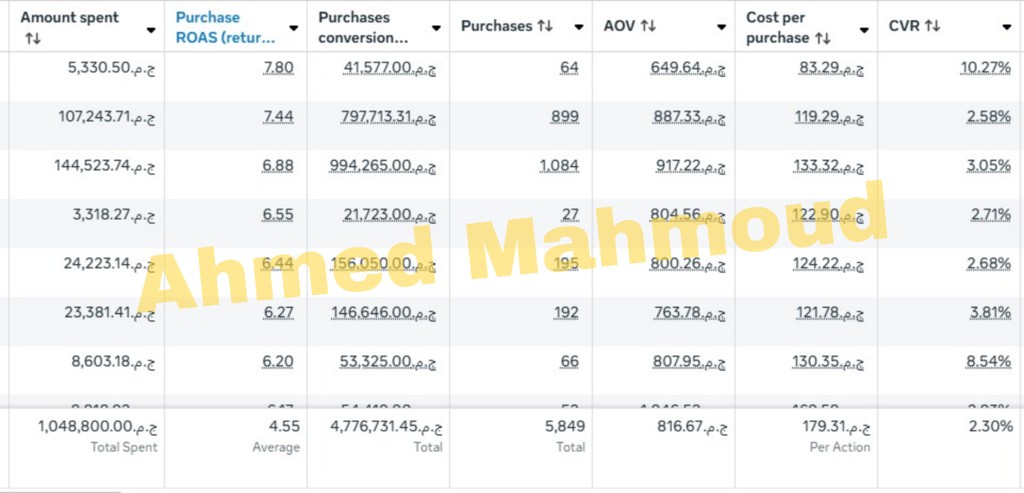Click the Cost per purchase sort arrows
This screenshot has height=493, width=1024.
823,38
